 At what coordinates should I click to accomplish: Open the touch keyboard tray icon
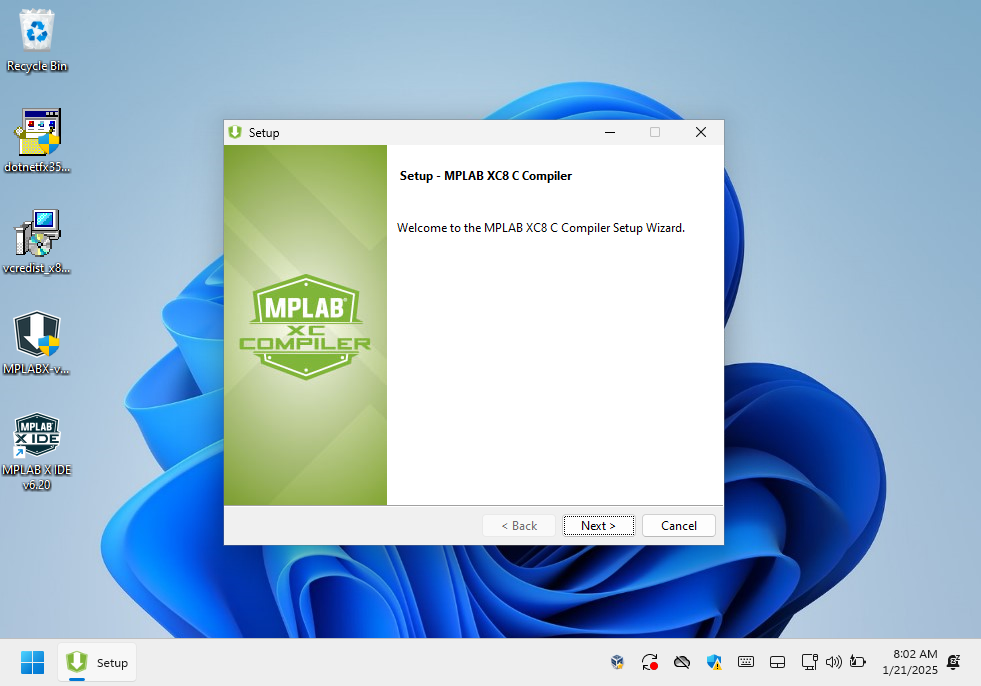click(746, 662)
